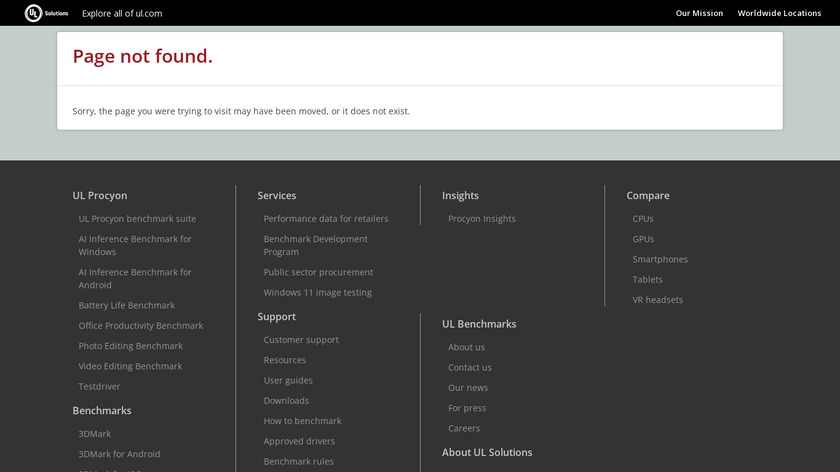Click the UL Solutions logo icon
The image size is (840, 472).
click(x=33, y=13)
